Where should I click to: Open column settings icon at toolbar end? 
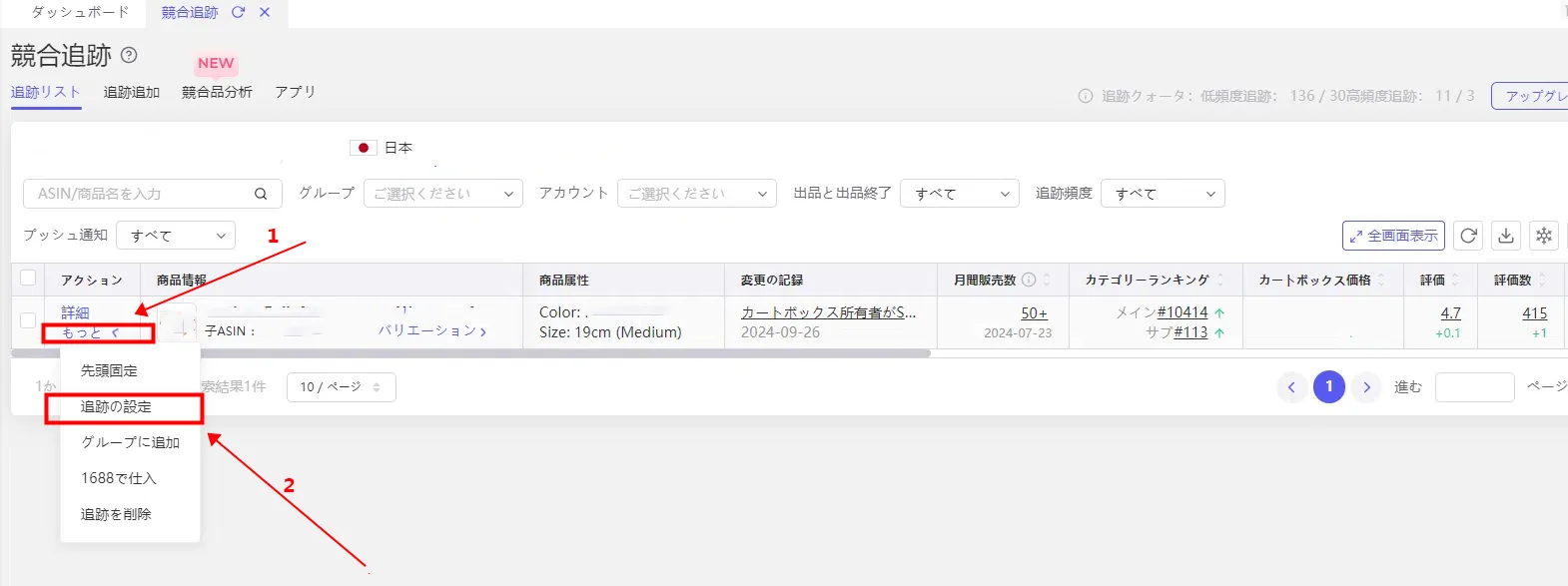[1544, 236]
